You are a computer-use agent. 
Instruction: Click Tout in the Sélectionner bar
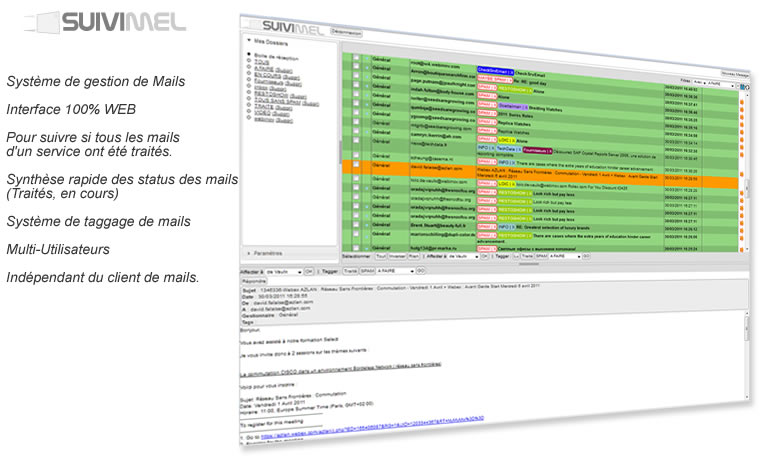coord(381,256)
